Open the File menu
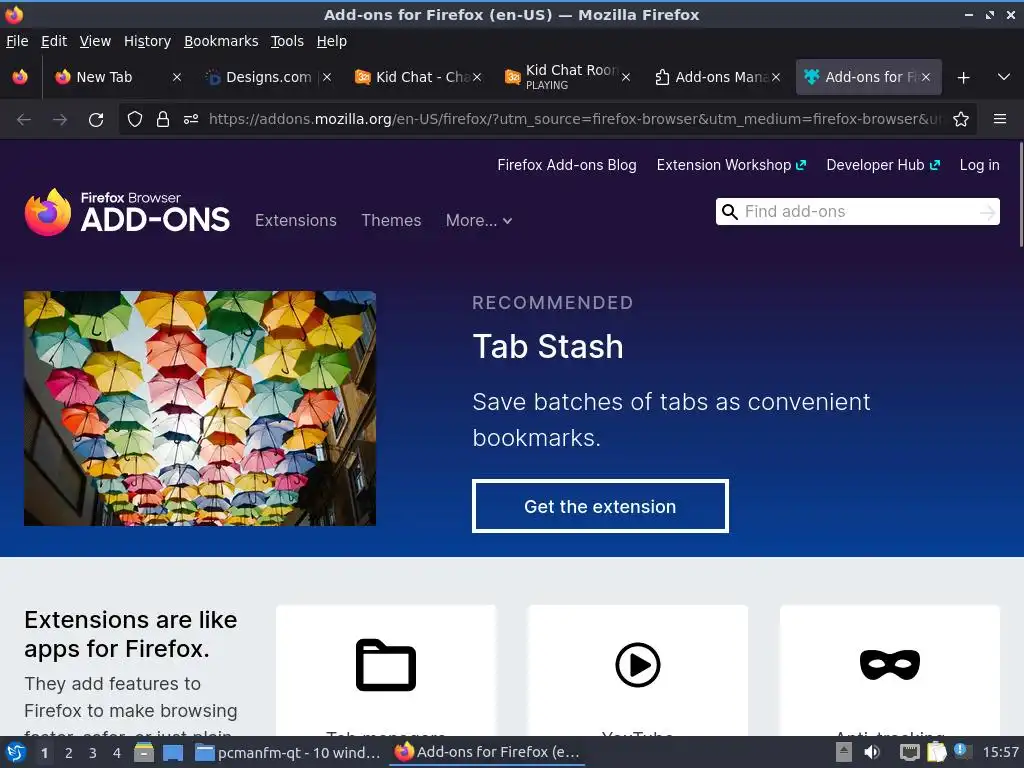Screen dimensions: 1024x768 click(17, 41)
